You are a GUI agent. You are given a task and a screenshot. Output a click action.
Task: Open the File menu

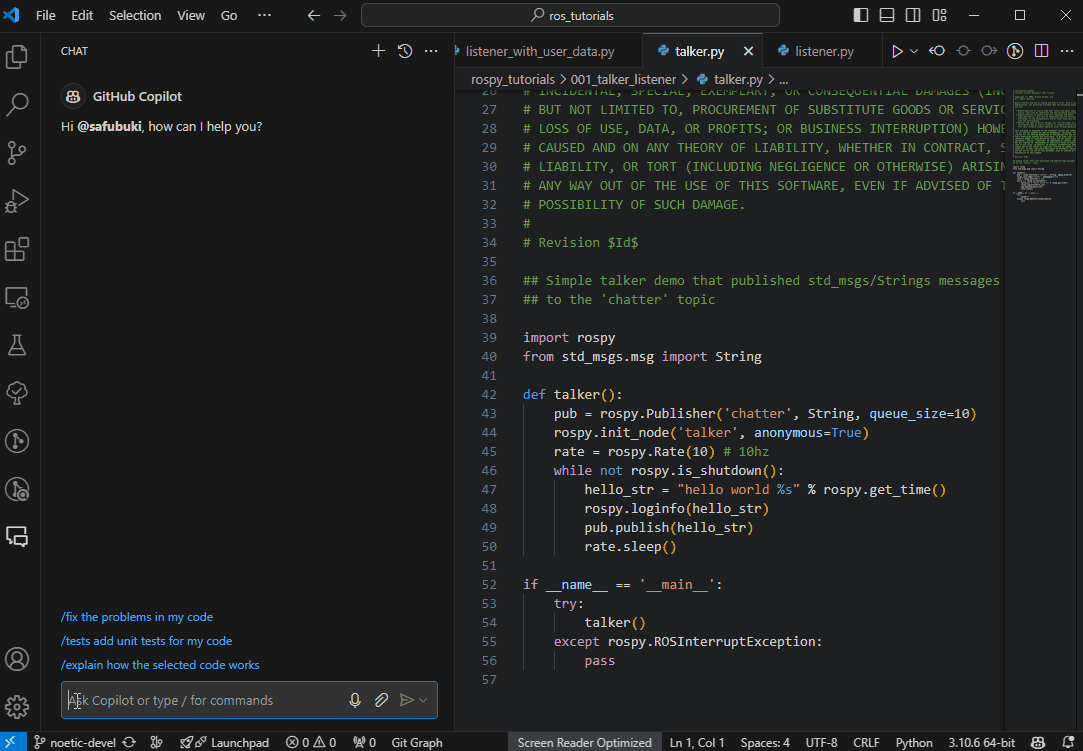click(46, 15)
